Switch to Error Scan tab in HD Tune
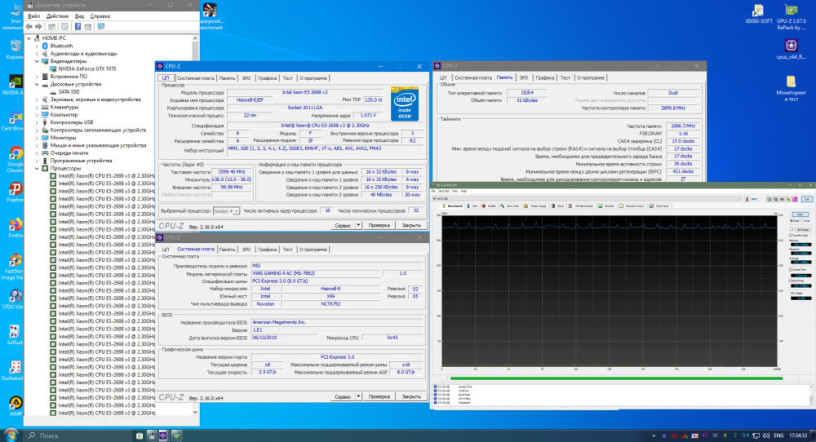This screenshot has width=816, height=442. click(x=510, y=206)
